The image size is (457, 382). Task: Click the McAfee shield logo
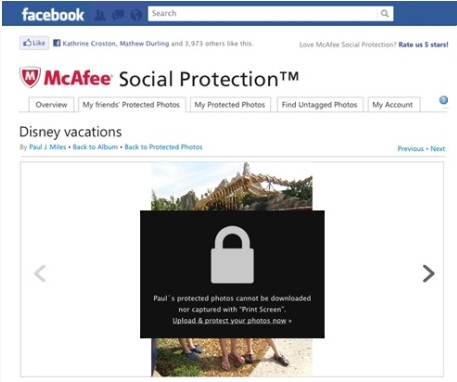tap(30, 77)
